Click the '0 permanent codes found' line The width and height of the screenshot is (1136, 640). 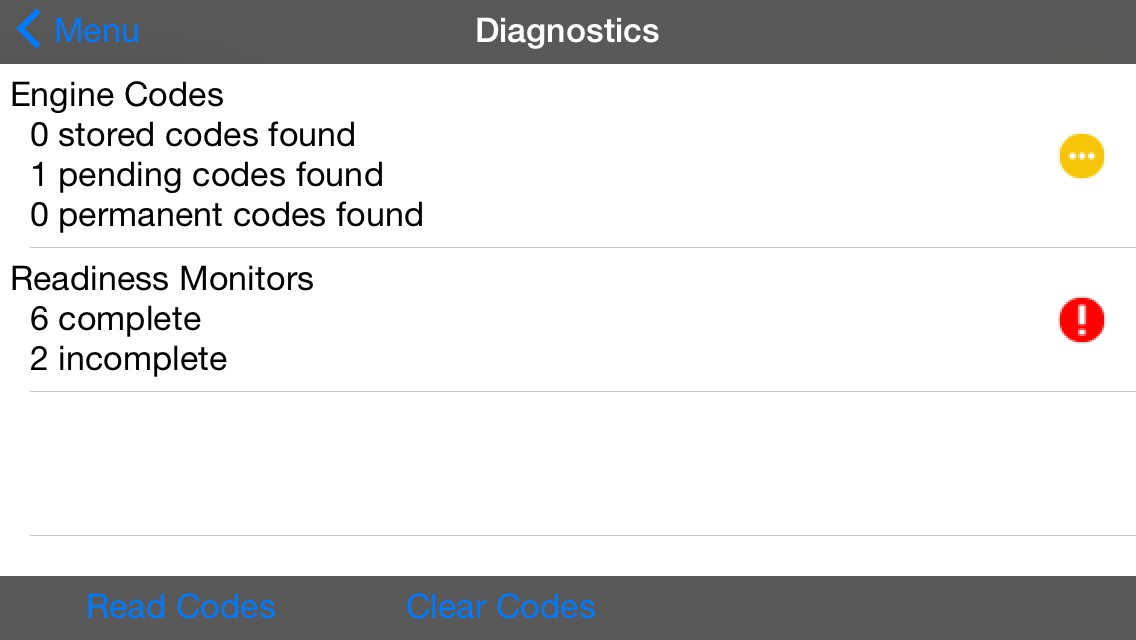(227, 215)
